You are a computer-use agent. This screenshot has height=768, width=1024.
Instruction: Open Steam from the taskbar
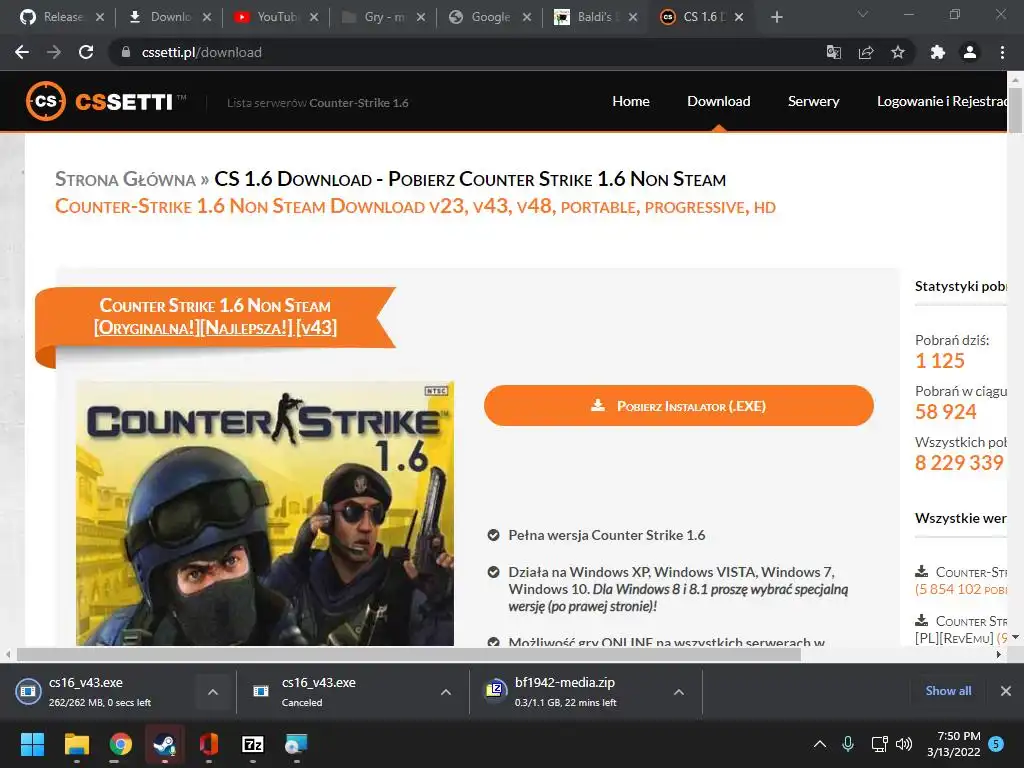tap(165, 744)
